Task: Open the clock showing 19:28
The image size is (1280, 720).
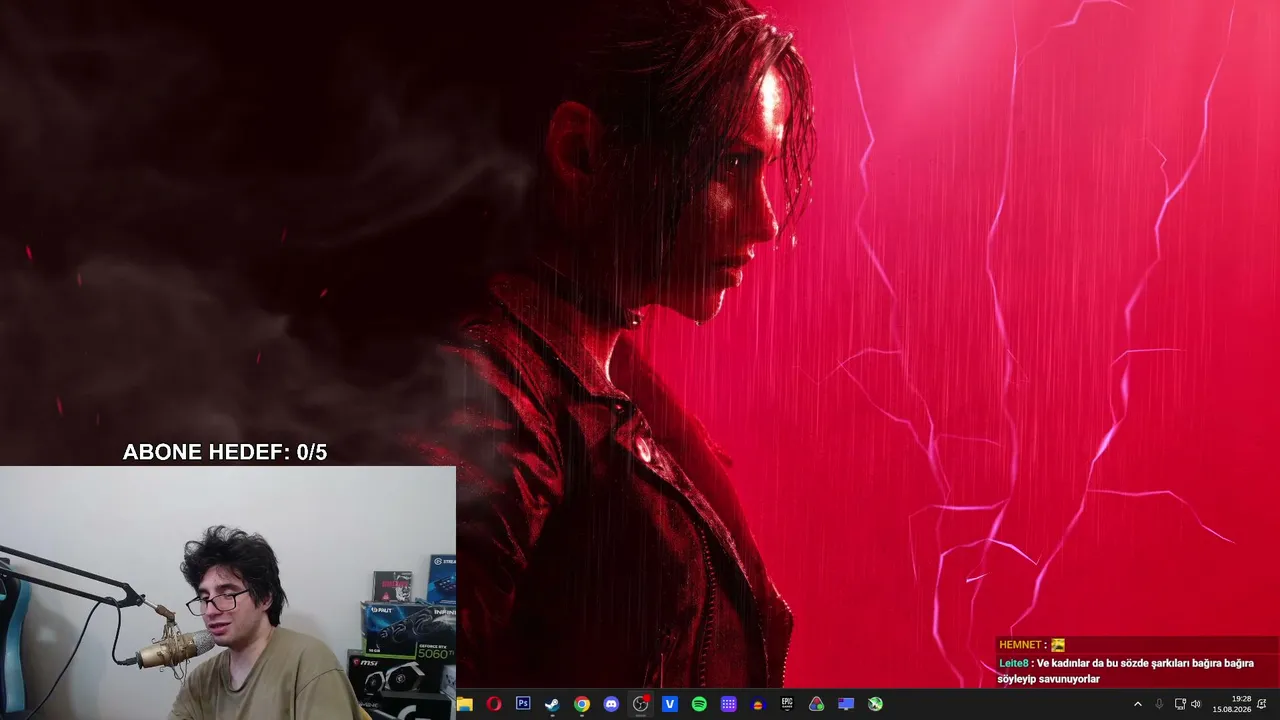Action: click(1232, 704)
